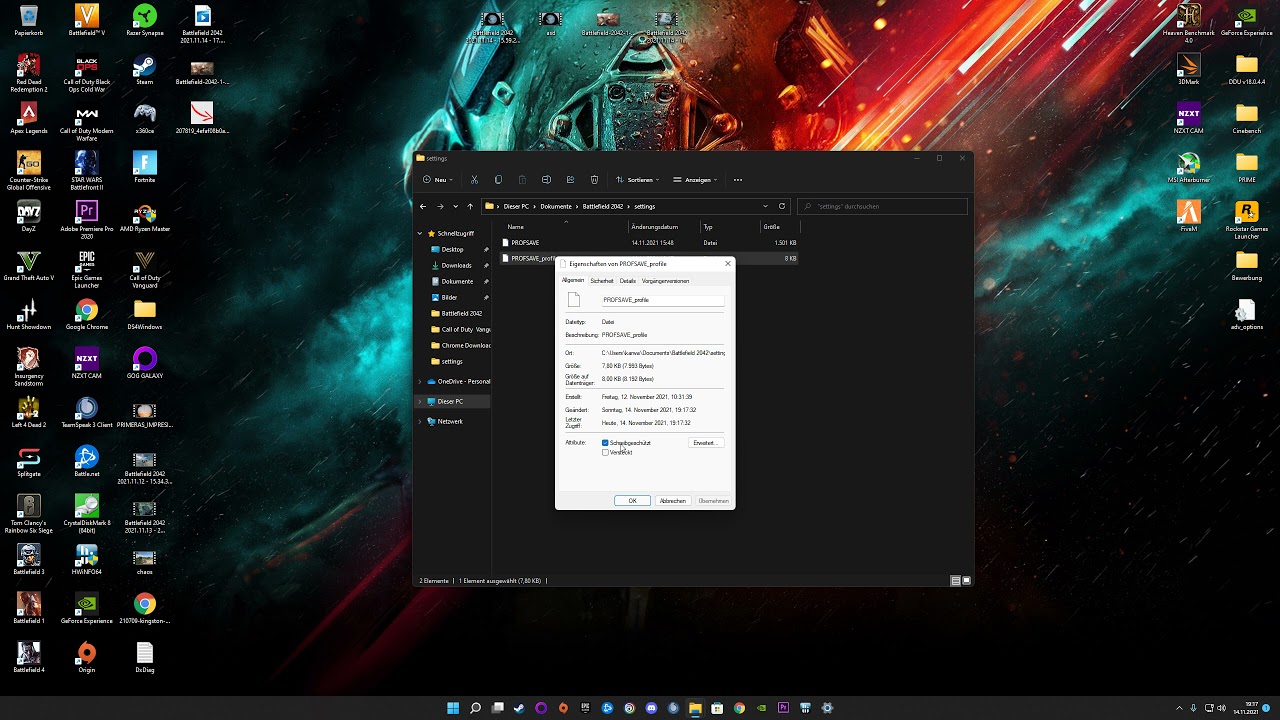
Task: Select GOG GALAXY desktop icon
Action: click(145, 363)
